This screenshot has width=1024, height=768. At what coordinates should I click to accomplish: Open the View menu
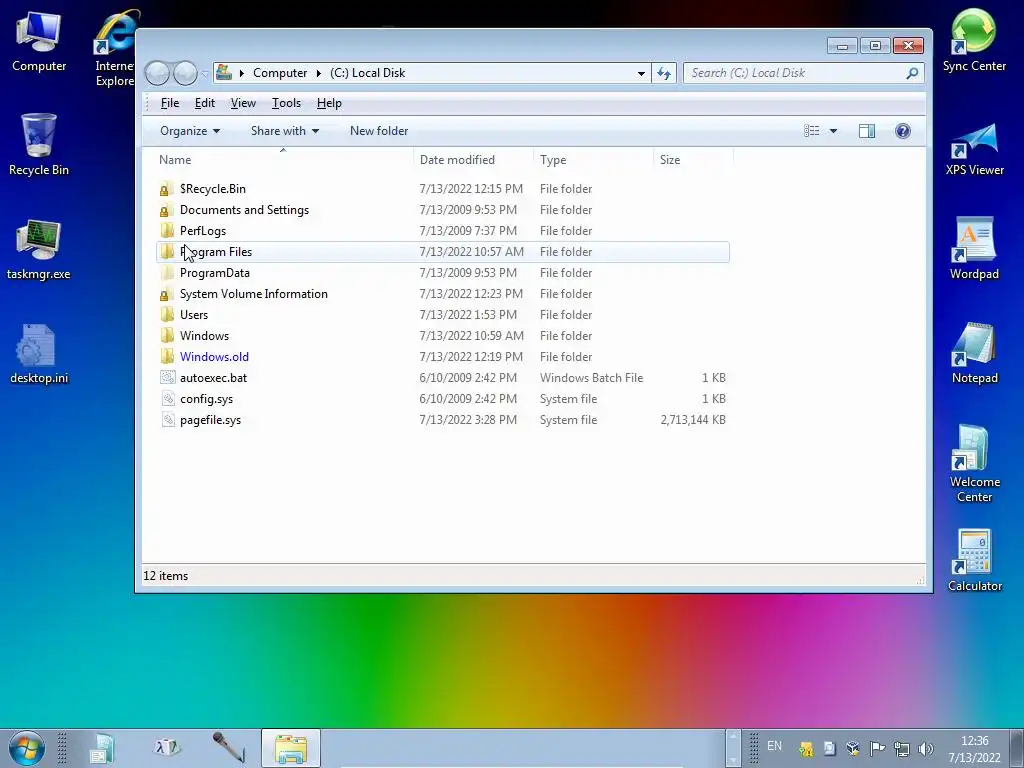243,103
